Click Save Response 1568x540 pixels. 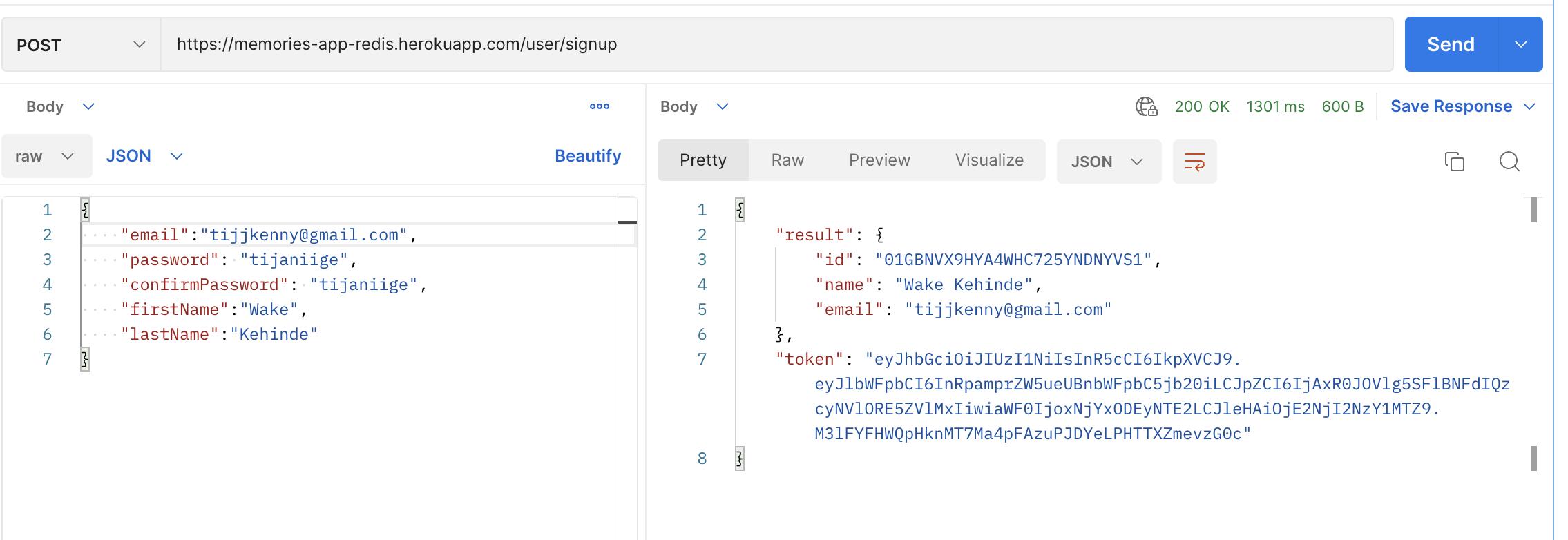tap(1451, 106)
